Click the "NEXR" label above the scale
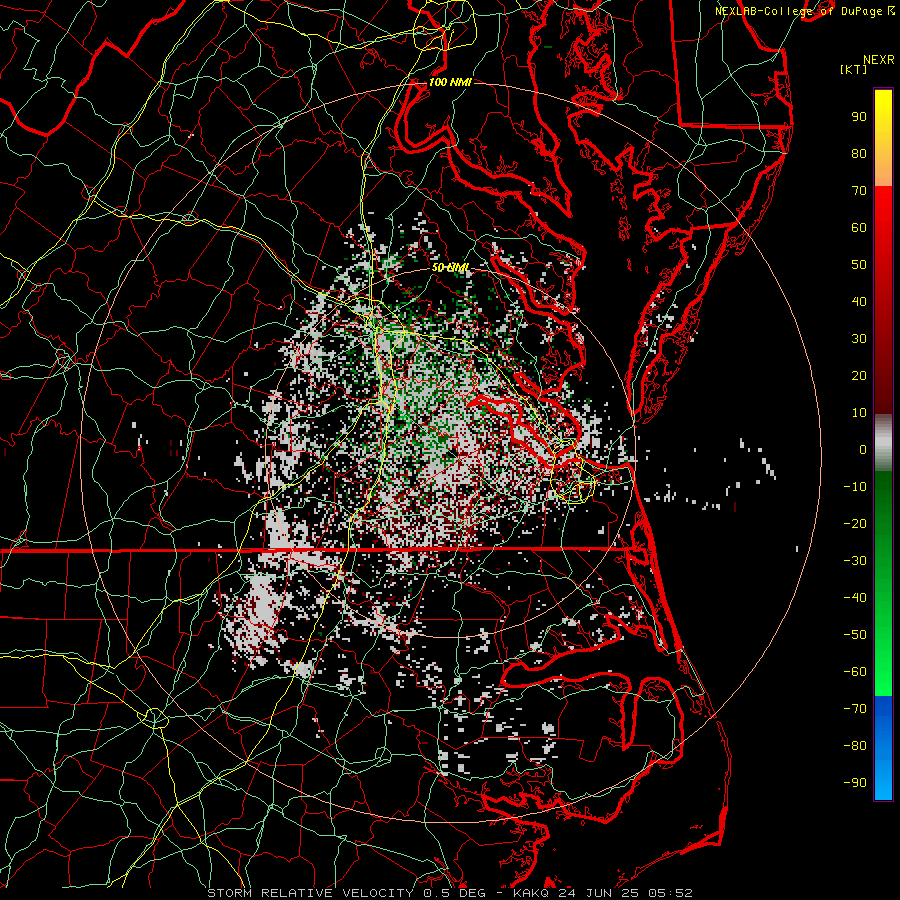This screenshot has width=900, height=900. click(x=879, y=60)
